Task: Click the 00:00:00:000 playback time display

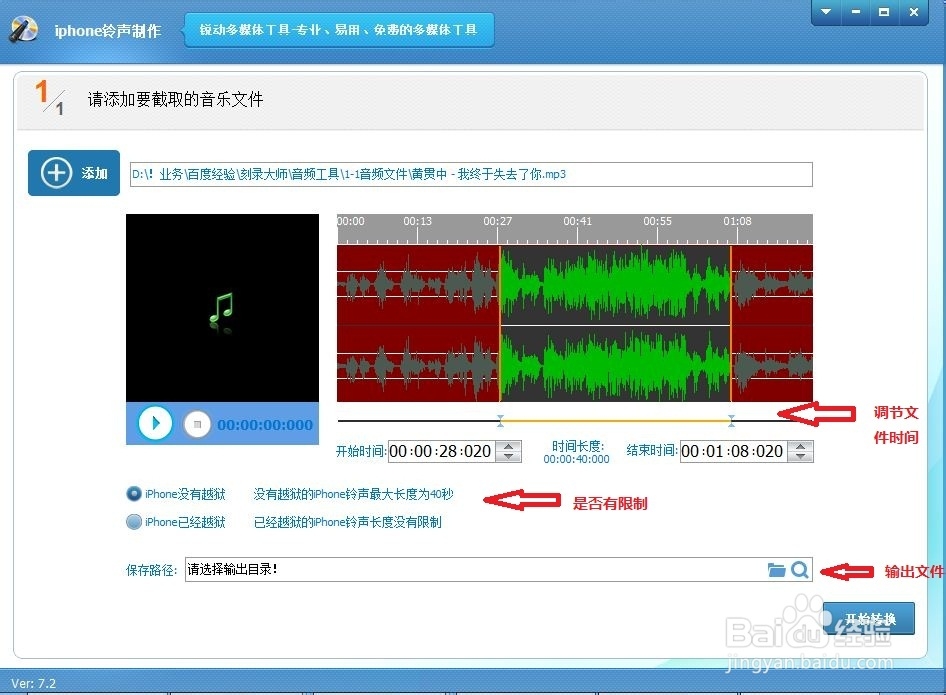Action: coord(265,425)
